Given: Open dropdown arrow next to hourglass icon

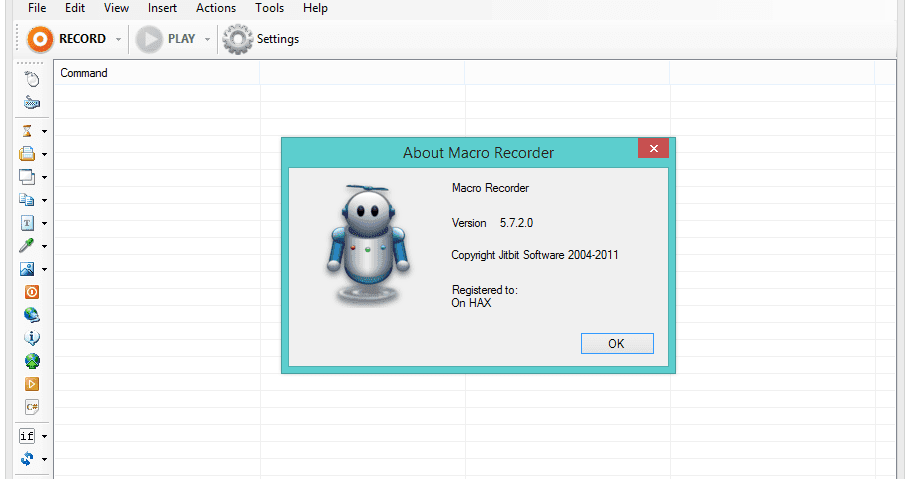Looking at the screenshot, I should (44, 131).
